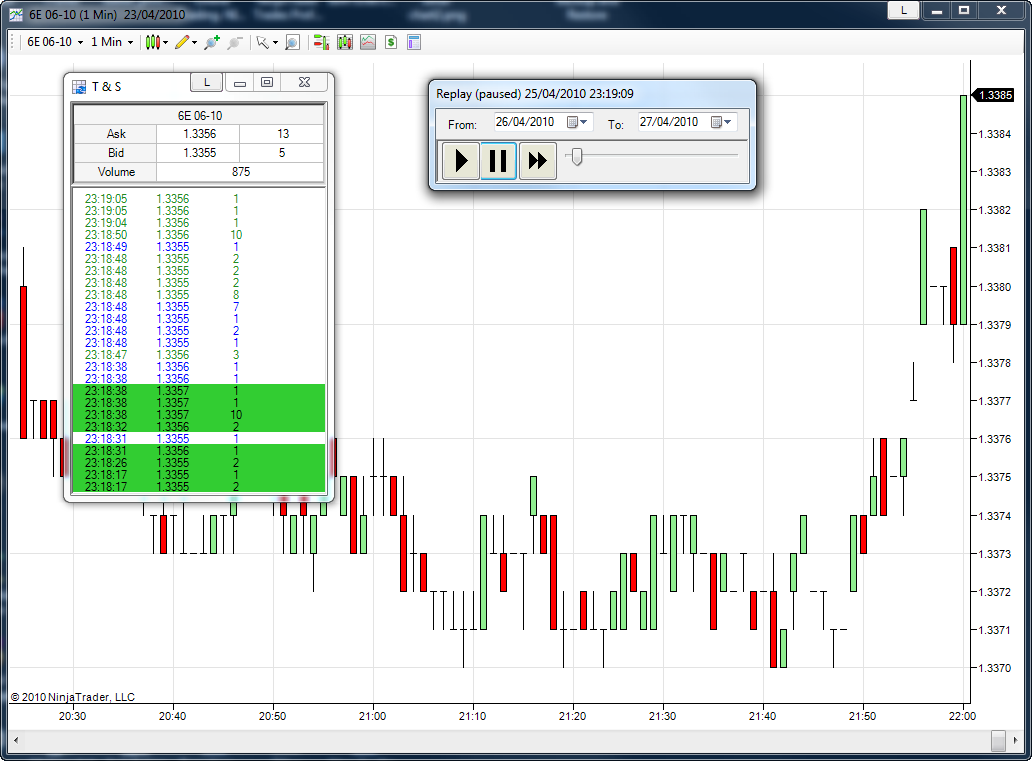1032x761 pixels.
Task: Click the zoom in magnifier icon
Action: click(x=212, y=43)
